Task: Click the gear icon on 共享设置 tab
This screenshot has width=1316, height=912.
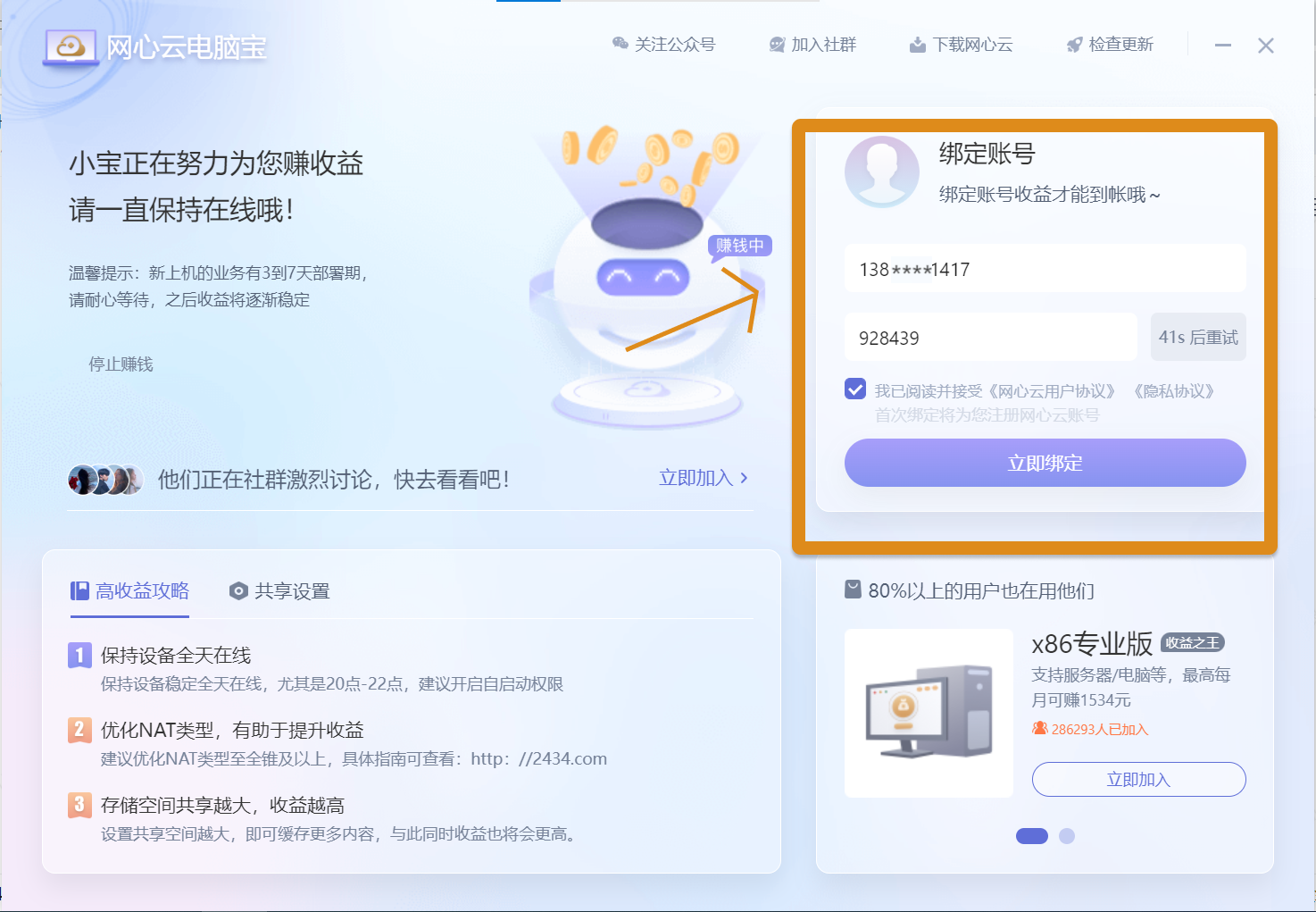Action: point(238,591)
